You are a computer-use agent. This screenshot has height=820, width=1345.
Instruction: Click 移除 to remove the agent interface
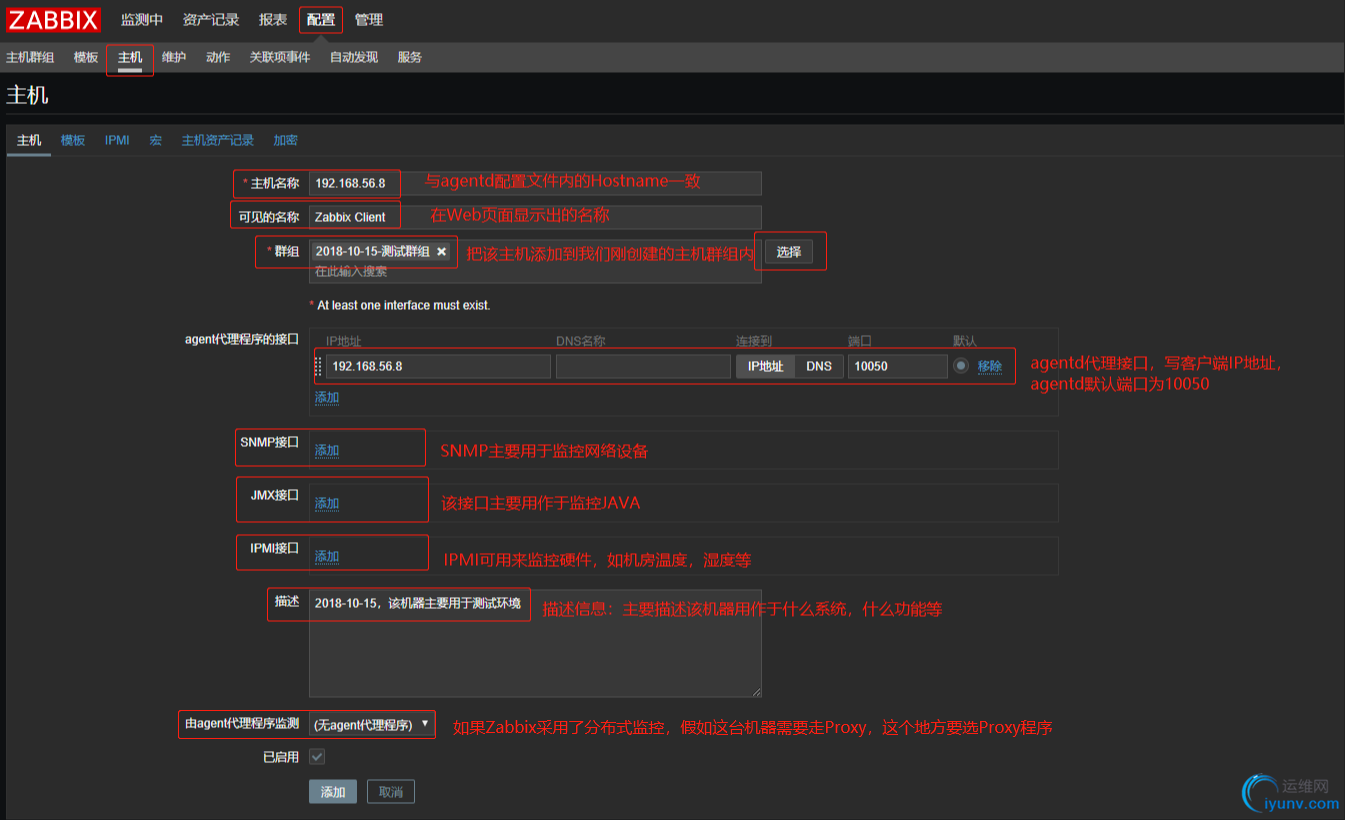pos(989,366)
